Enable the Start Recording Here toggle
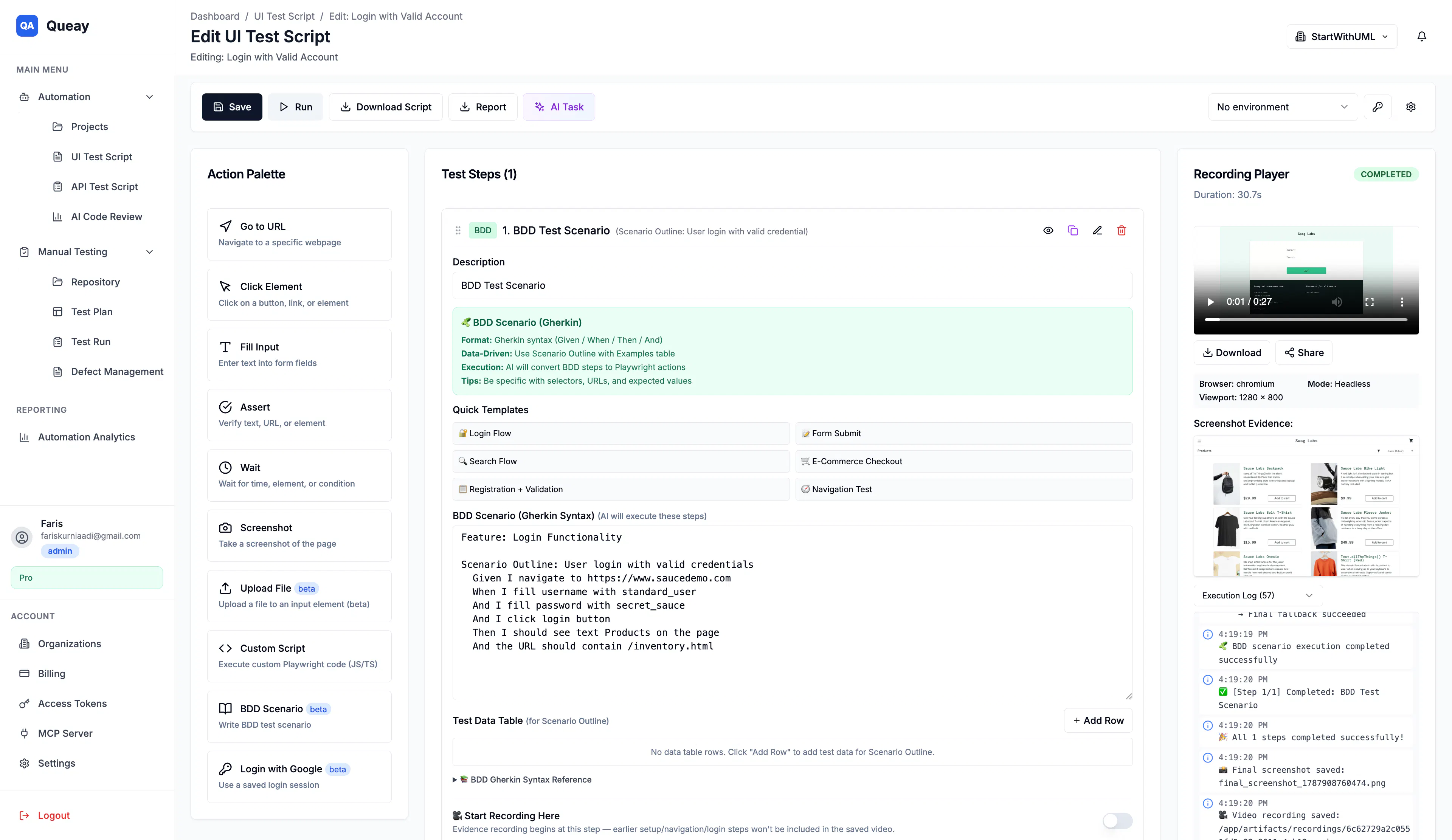Image resolution: width=1452 pixels, height=840 pixels. [x=1117, y=820]
